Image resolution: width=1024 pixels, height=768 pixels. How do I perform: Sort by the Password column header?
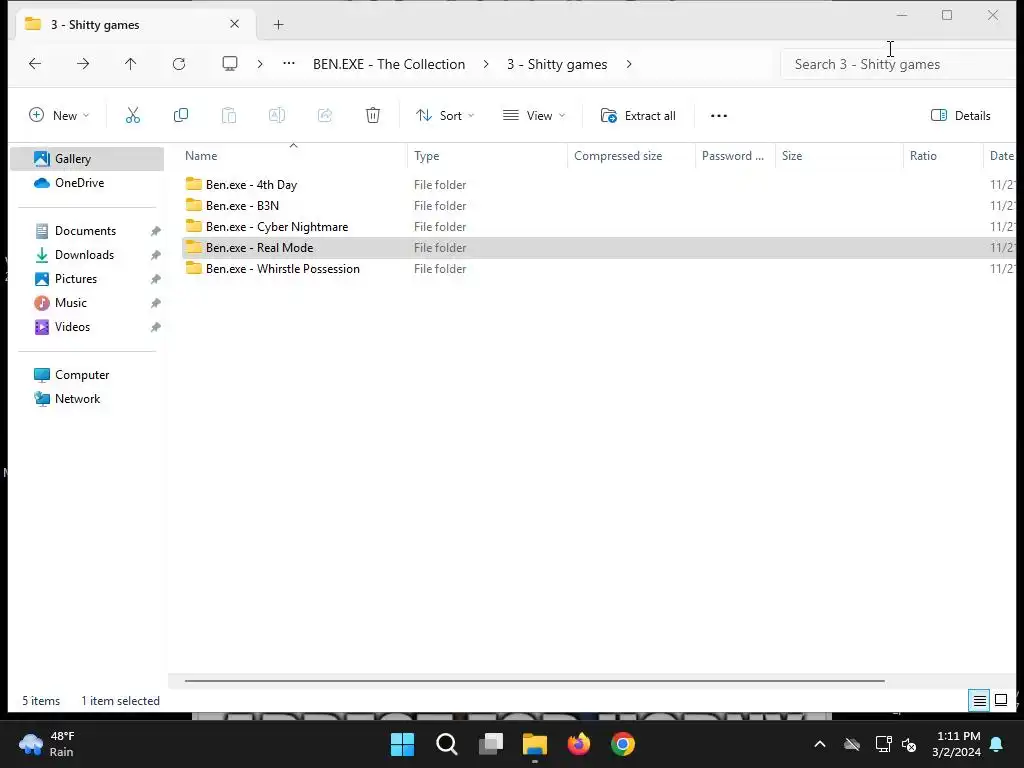coord(735,155)
